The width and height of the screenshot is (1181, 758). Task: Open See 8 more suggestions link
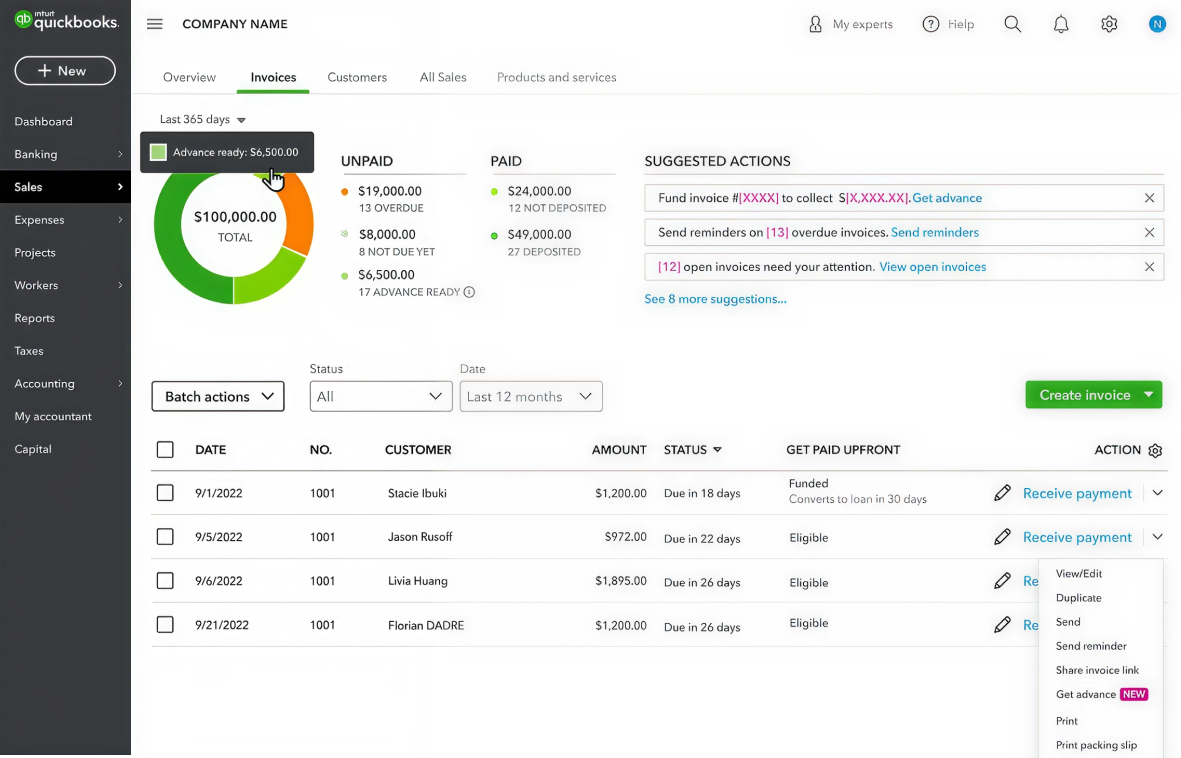(x=715, y=299)
